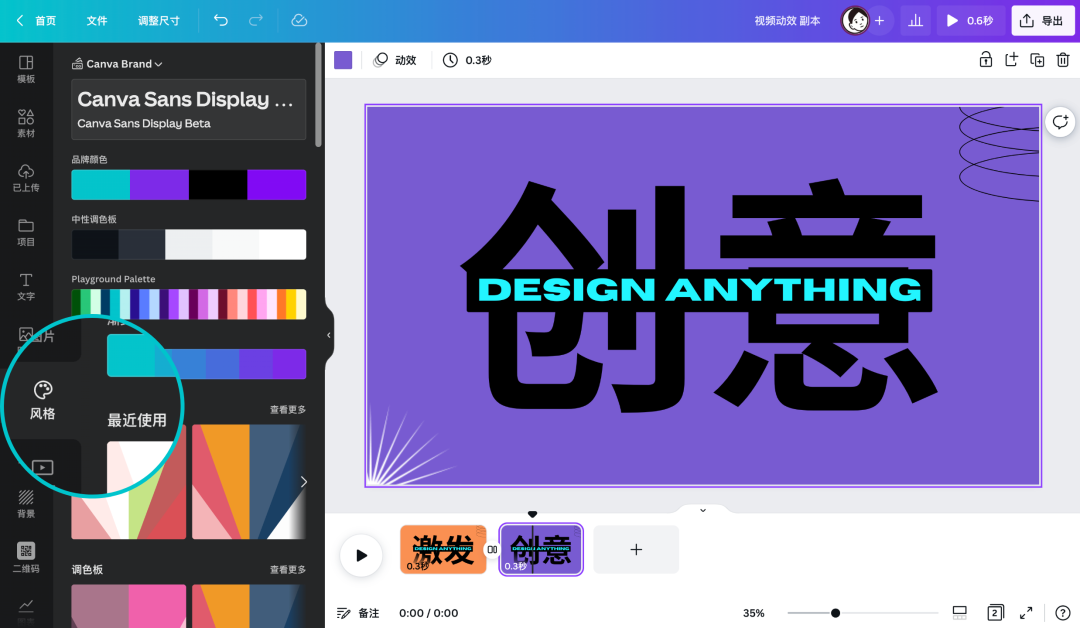Image resolution: width=1080 pixels, height=628 pixels.
Task: Apply the 中性调色板 neutral palette
Action: click(189, 244)
